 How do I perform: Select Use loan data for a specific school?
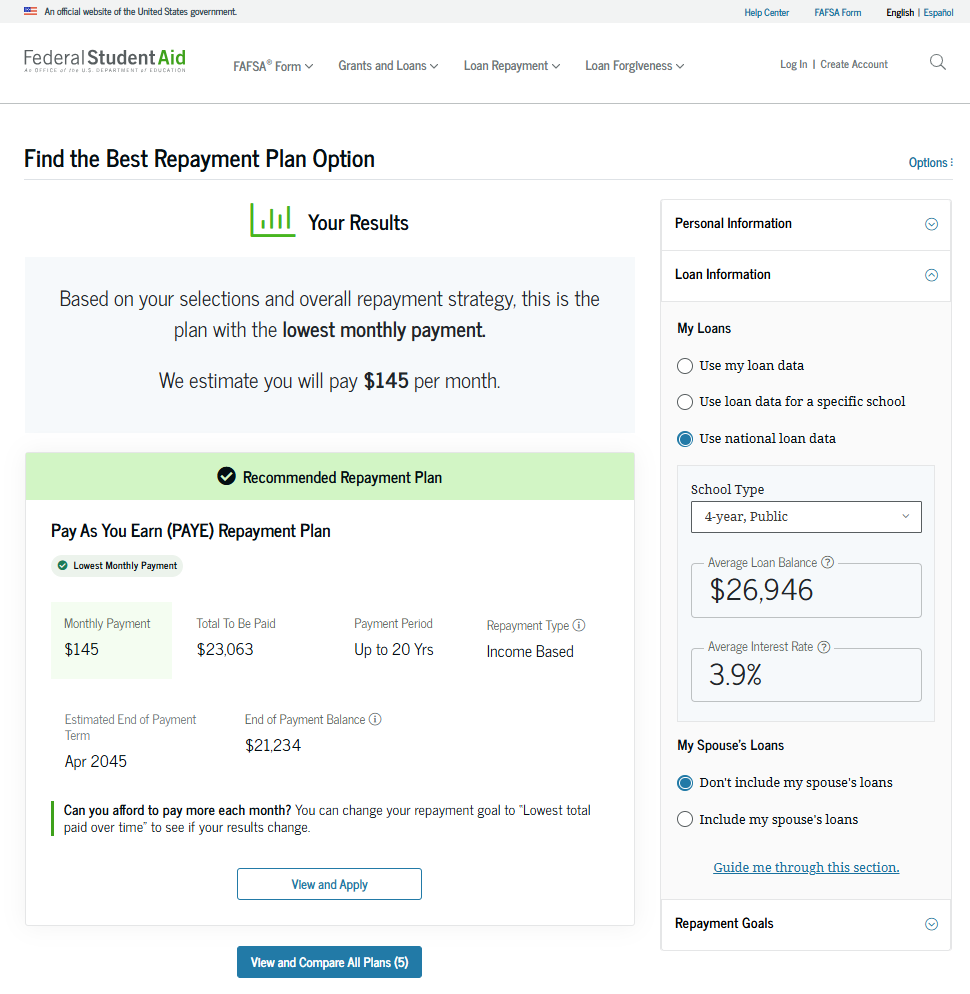click(x=685, y=402)
